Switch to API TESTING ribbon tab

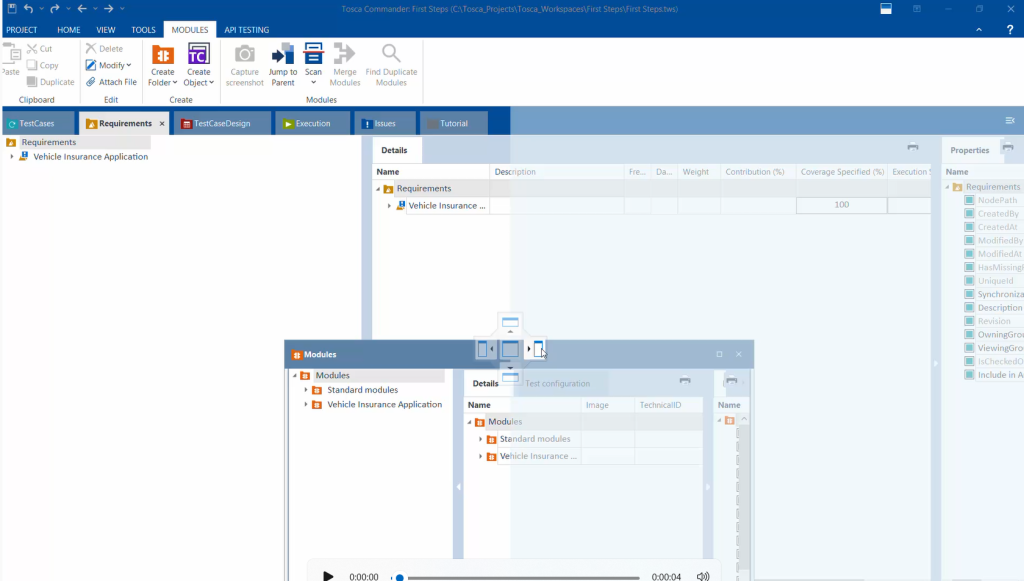coord(247,30)
